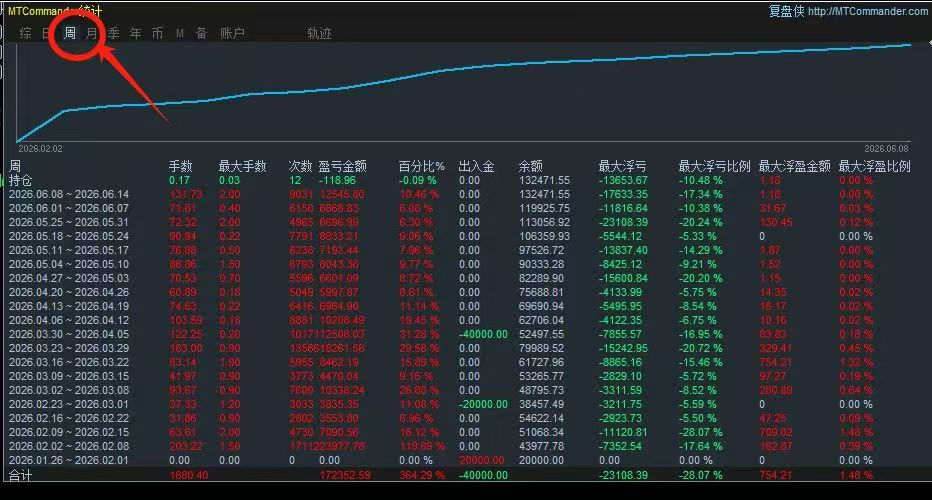Click total lots value 1680.40

(x=188, y=475)
